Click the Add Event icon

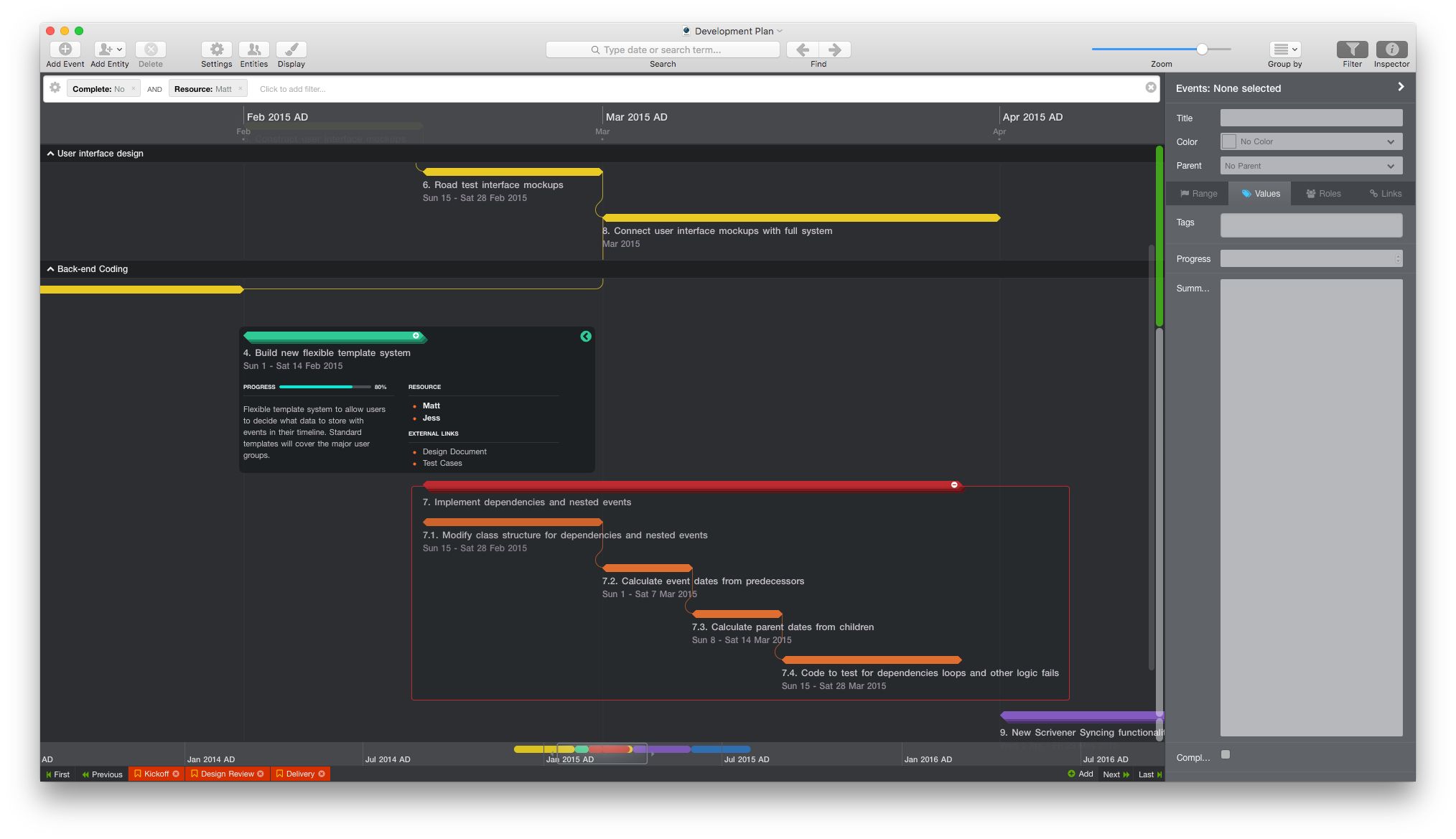[65, 50]
